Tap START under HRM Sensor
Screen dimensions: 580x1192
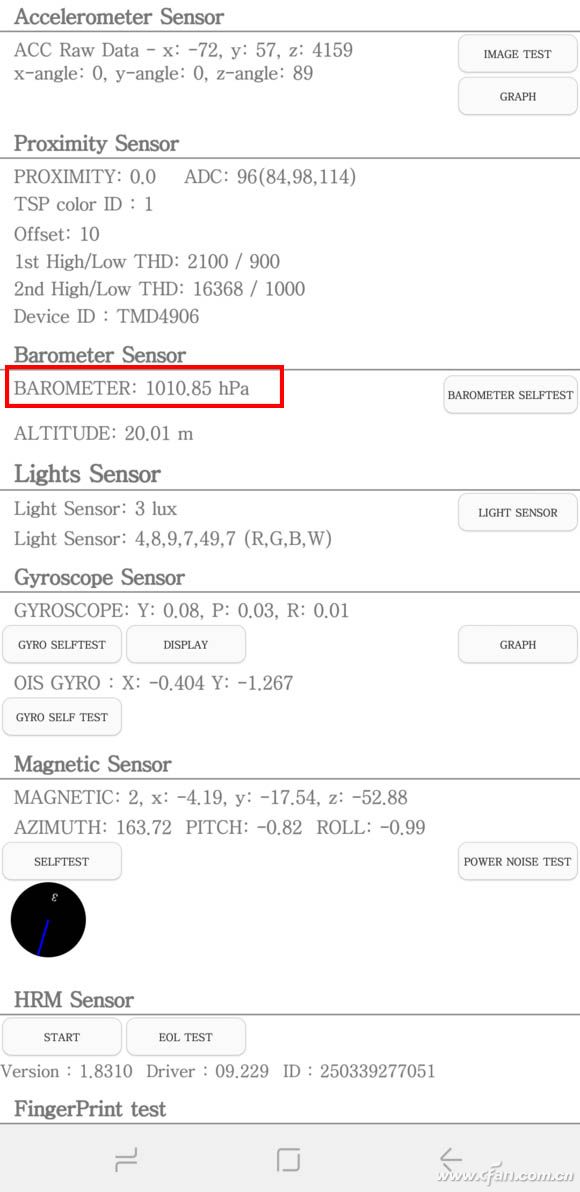[x=62, y=1037]
